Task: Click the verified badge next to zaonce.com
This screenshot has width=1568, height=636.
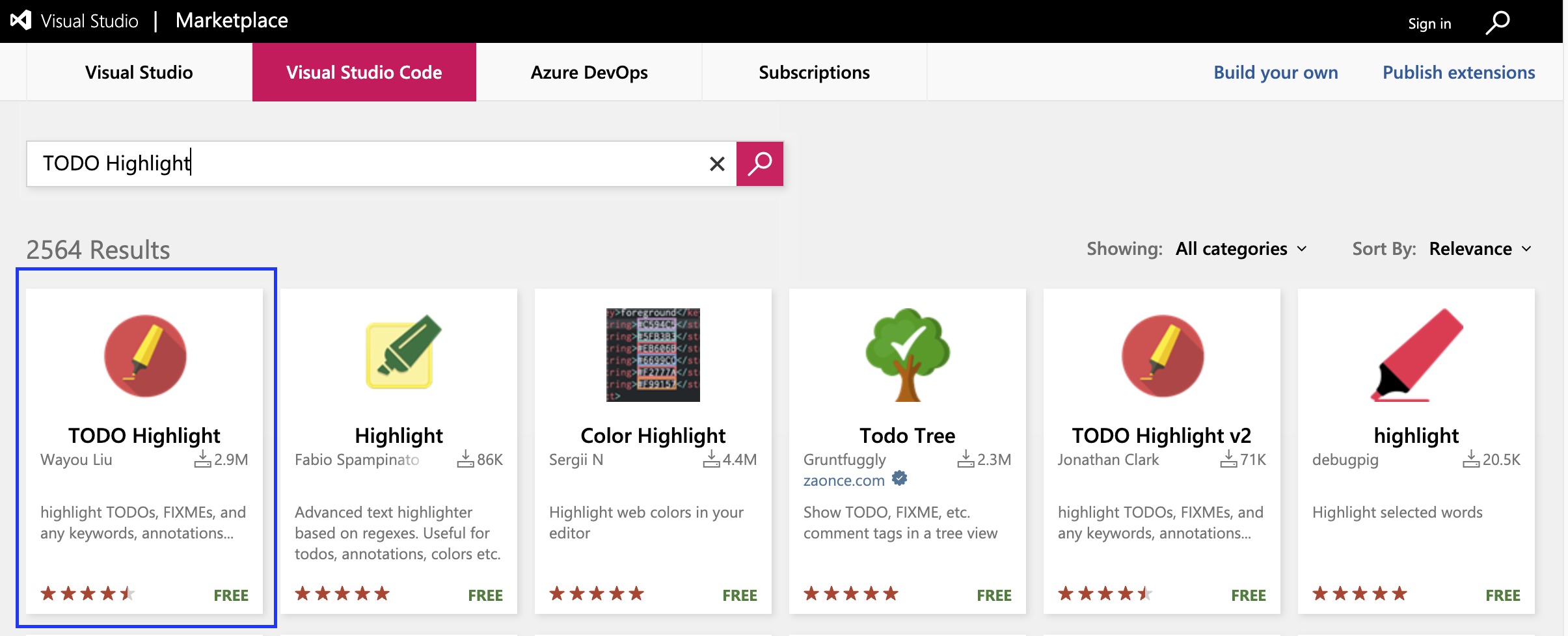Action: pos(900,479)
